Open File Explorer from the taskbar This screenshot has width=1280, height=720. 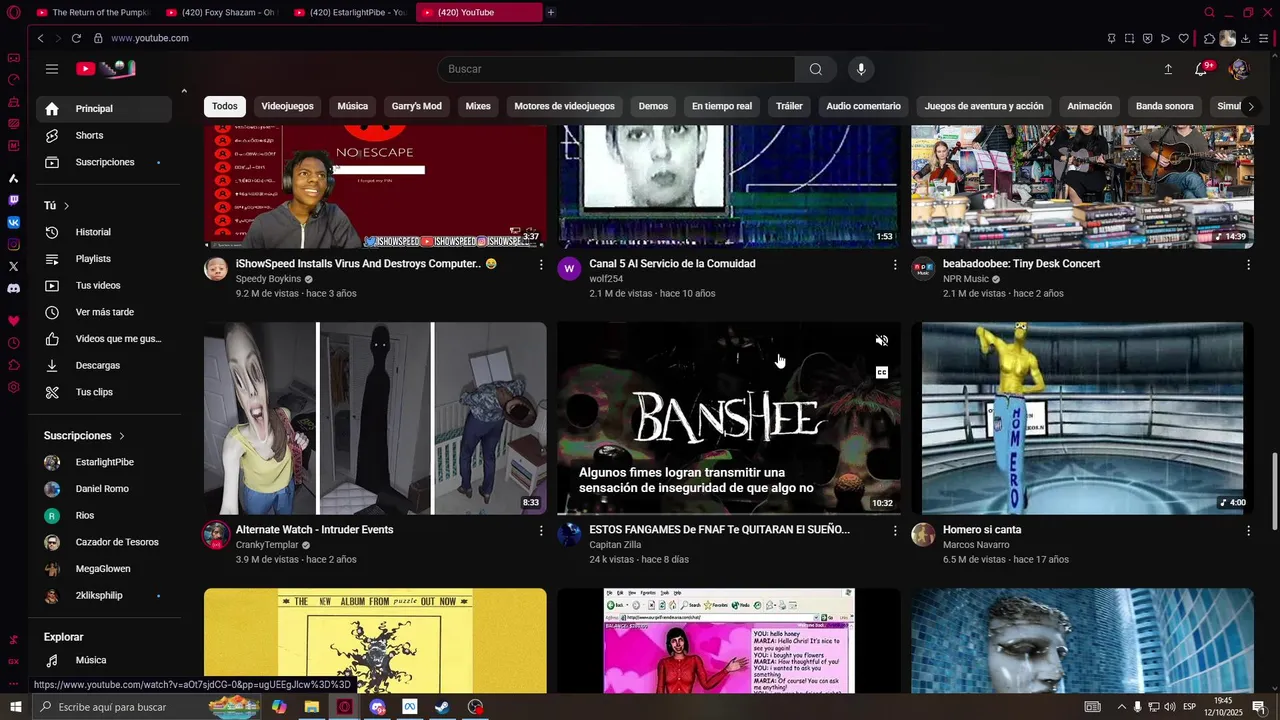[311, 707]
